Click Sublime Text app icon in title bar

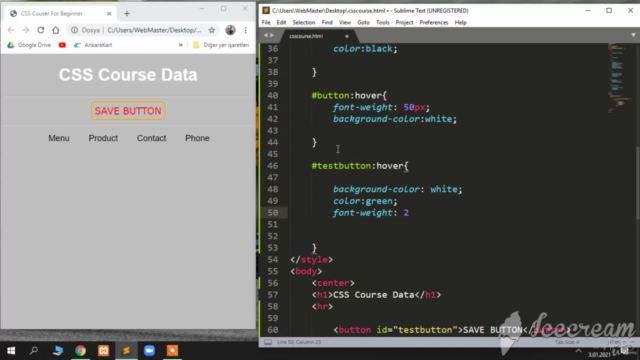pos(266,11)
